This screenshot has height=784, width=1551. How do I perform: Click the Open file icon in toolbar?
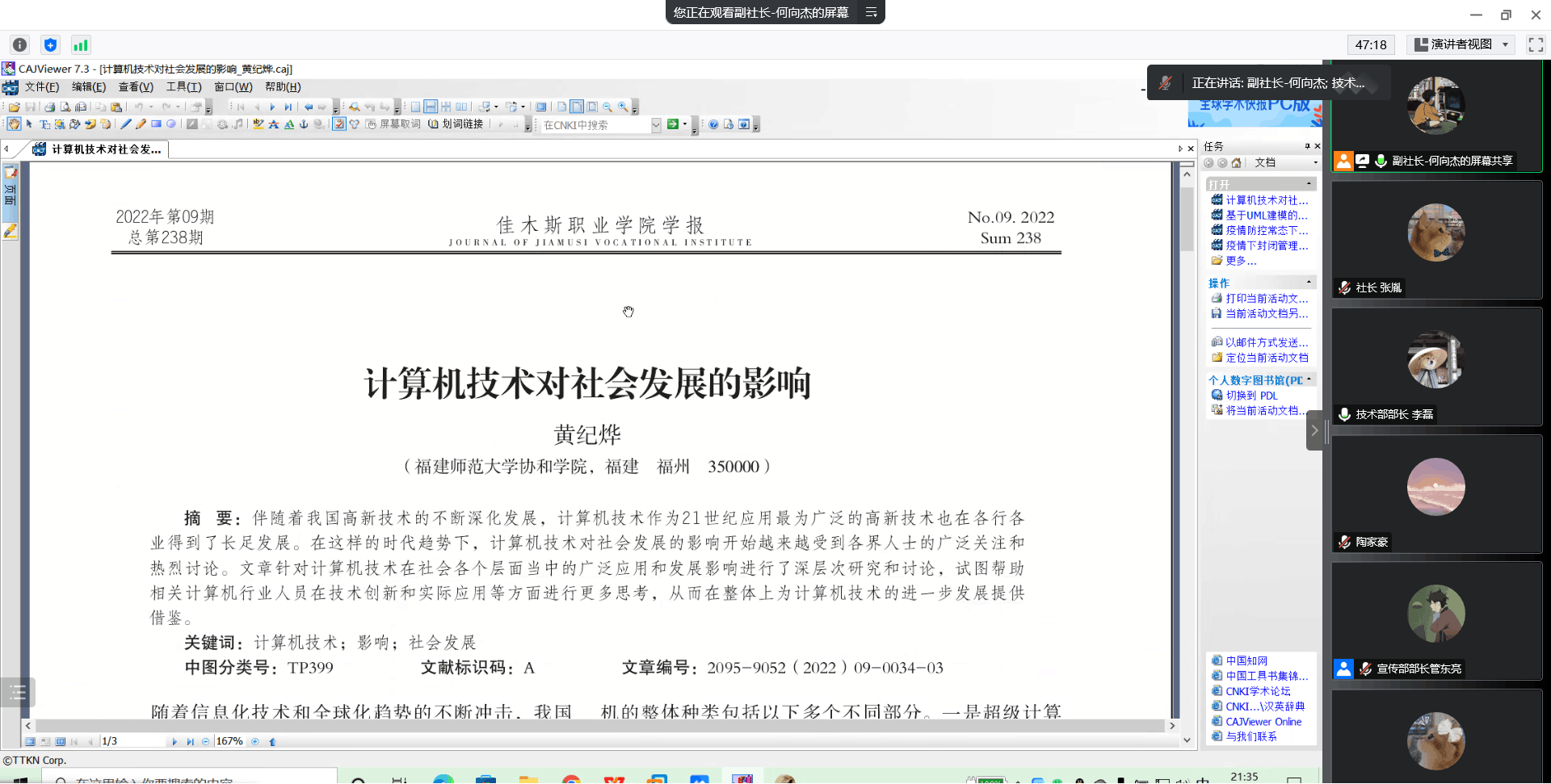coord(15,107)
